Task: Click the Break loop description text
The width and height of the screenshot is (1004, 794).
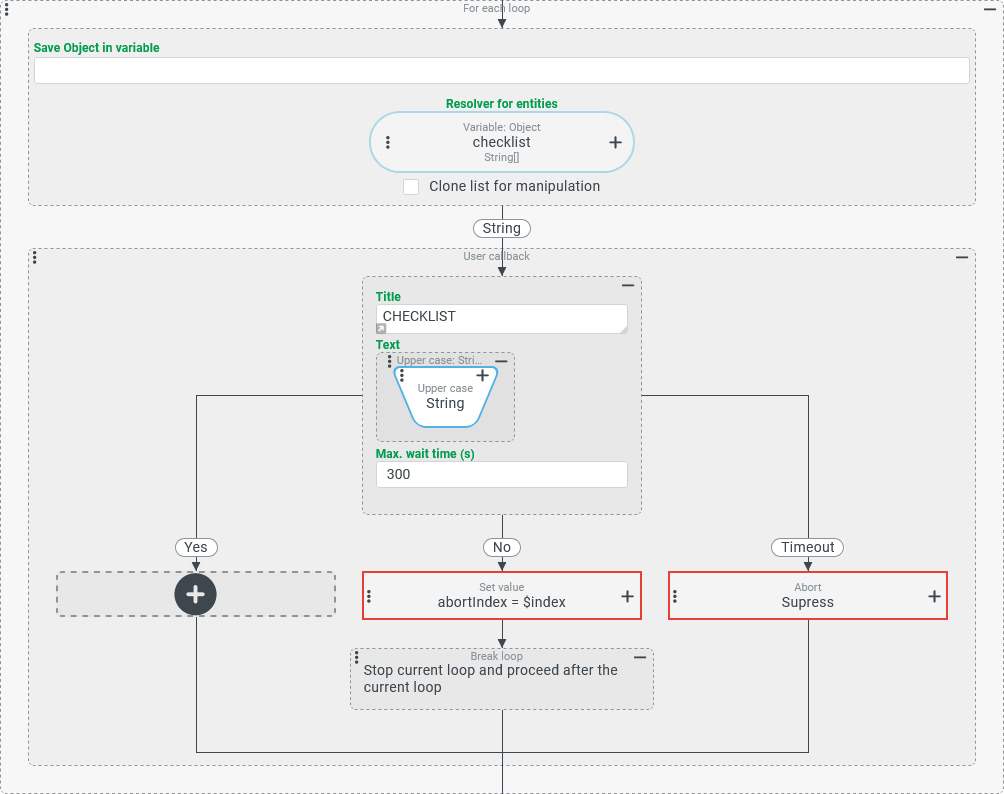Action: coord(490,679)
